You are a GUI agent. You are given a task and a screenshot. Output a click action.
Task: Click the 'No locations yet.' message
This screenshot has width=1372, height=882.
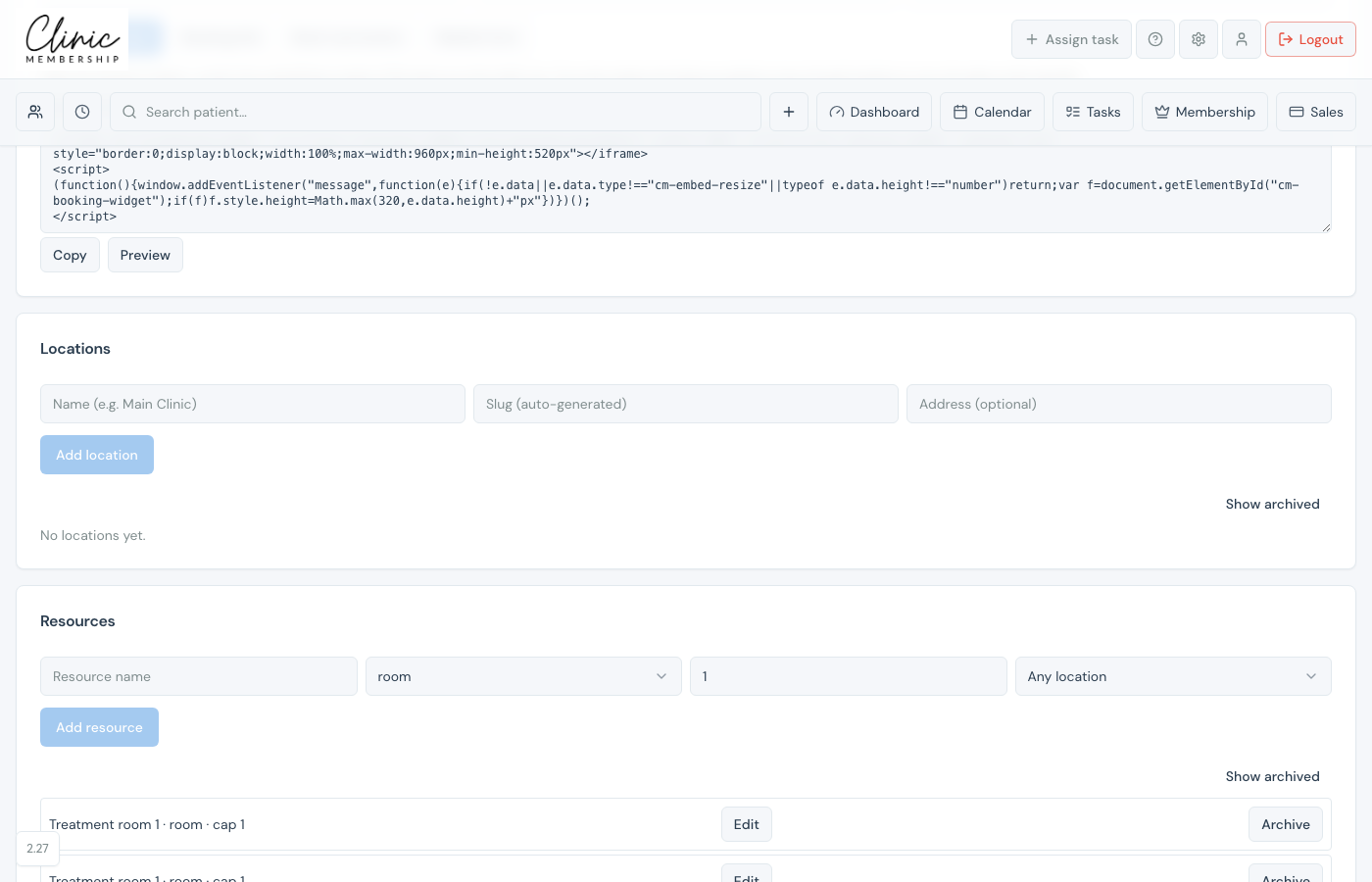[x=93, y=535]
